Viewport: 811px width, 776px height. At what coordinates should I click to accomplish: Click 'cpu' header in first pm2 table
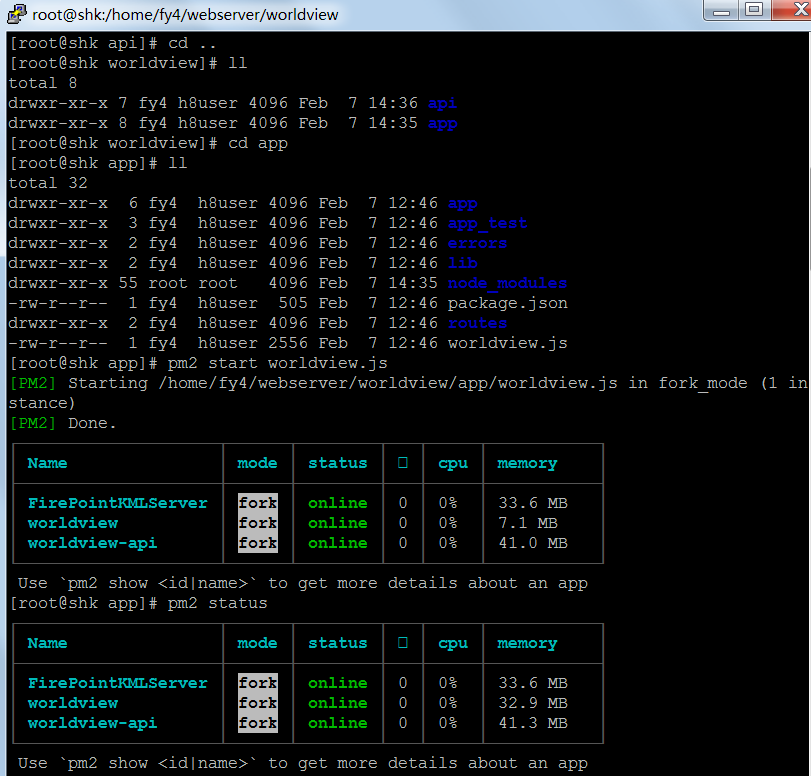(453, 464)
